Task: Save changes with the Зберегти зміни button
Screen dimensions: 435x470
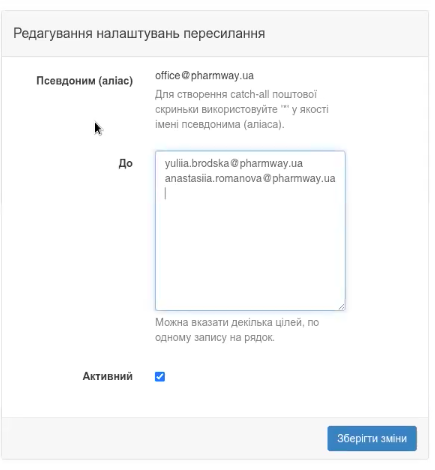Action: pos(372,438)
